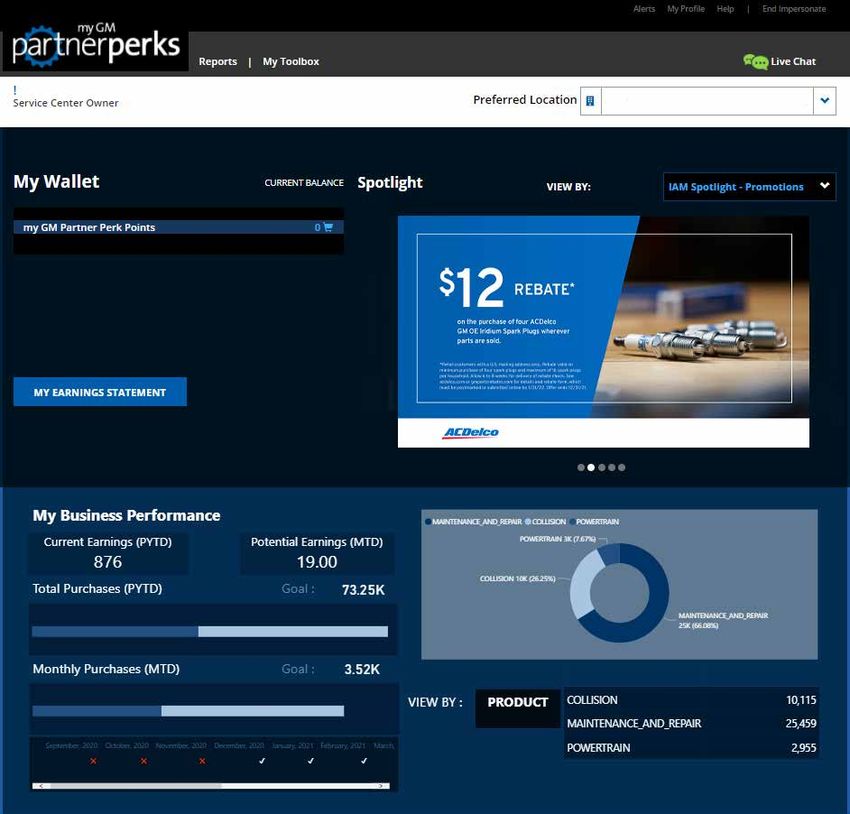Go to the fourth Spotlight carousel dot
Viewport: 850px width, 814px height.
point(611,468)
